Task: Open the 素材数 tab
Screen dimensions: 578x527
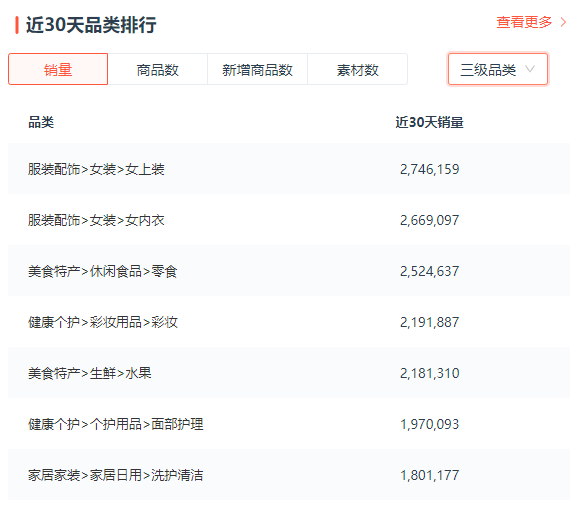Action: tap(358, 69)
